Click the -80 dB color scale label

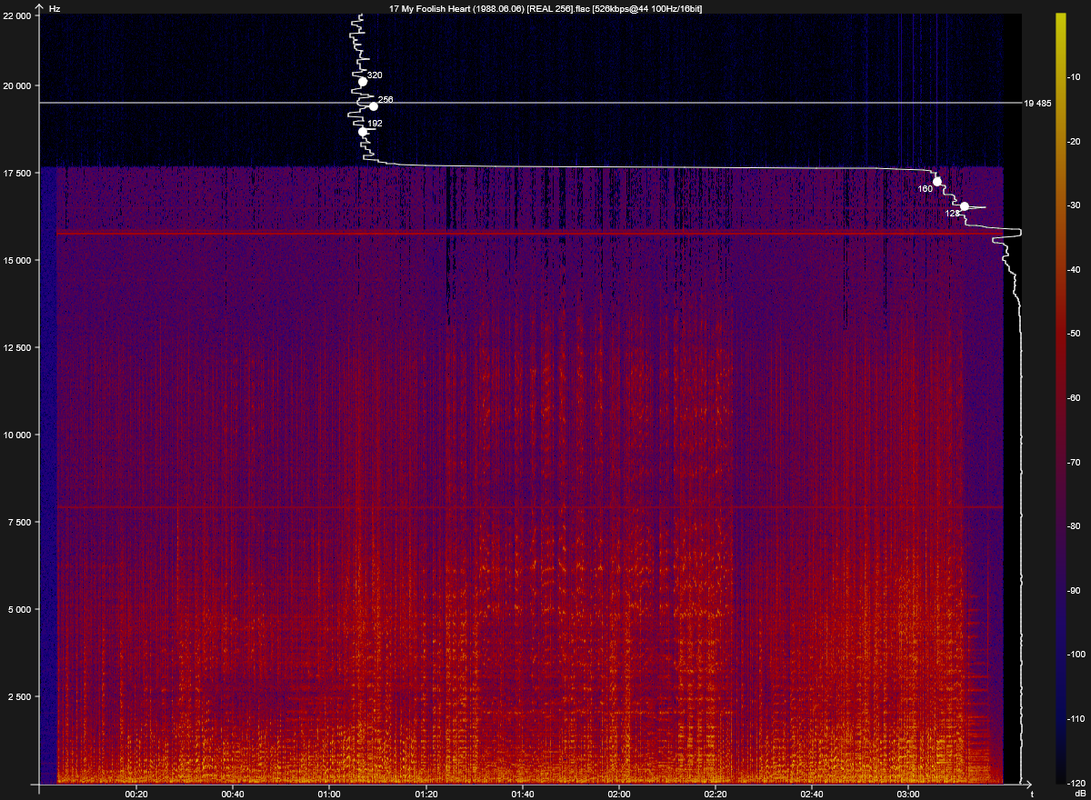click(x=1074, y=527)
